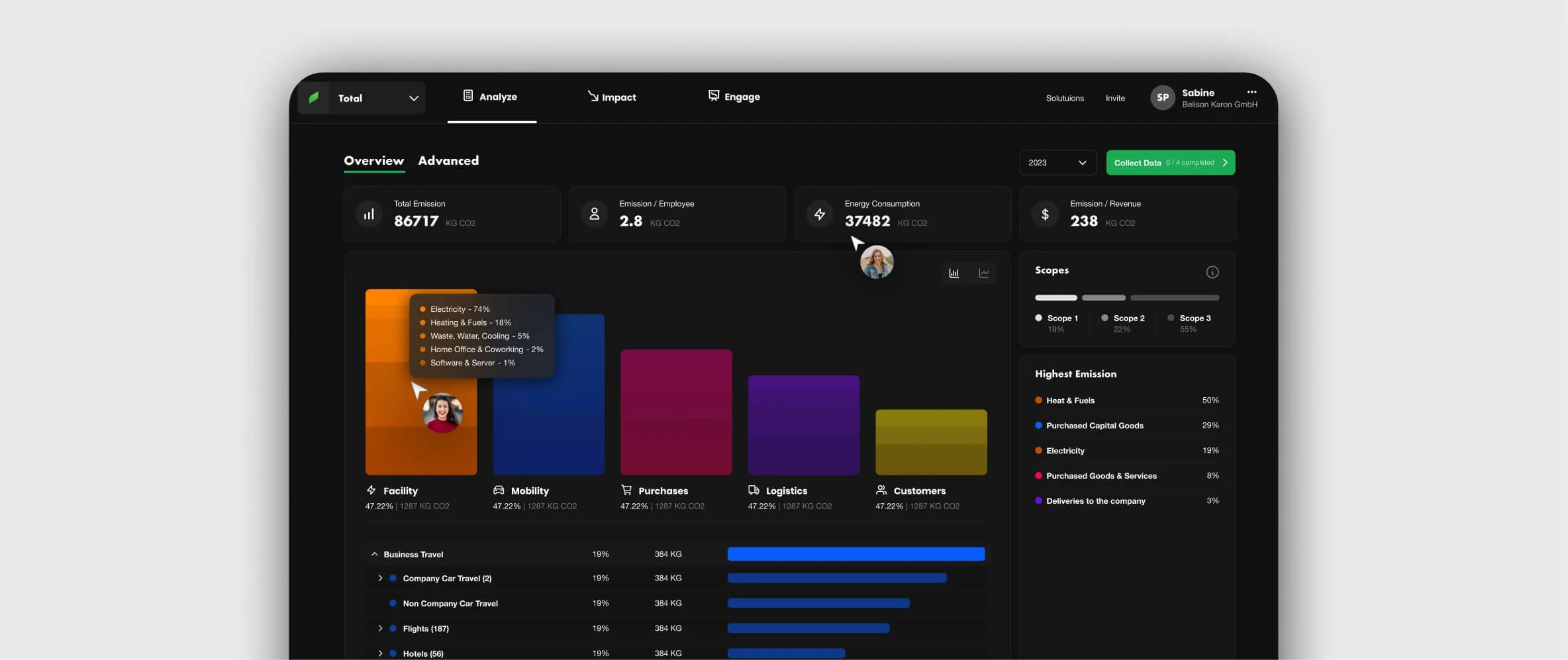Select the Scope 2 indicator
The width and height of the screenshot is (1568, 660).
coord(1104,318)
